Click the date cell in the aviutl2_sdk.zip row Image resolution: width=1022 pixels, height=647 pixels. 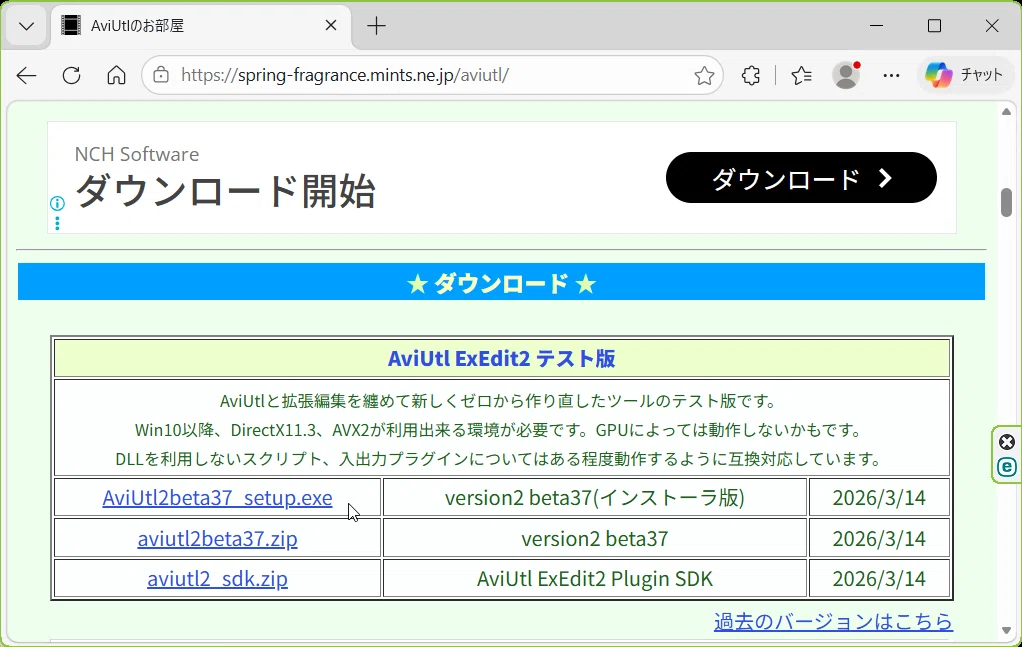point(879,579)
